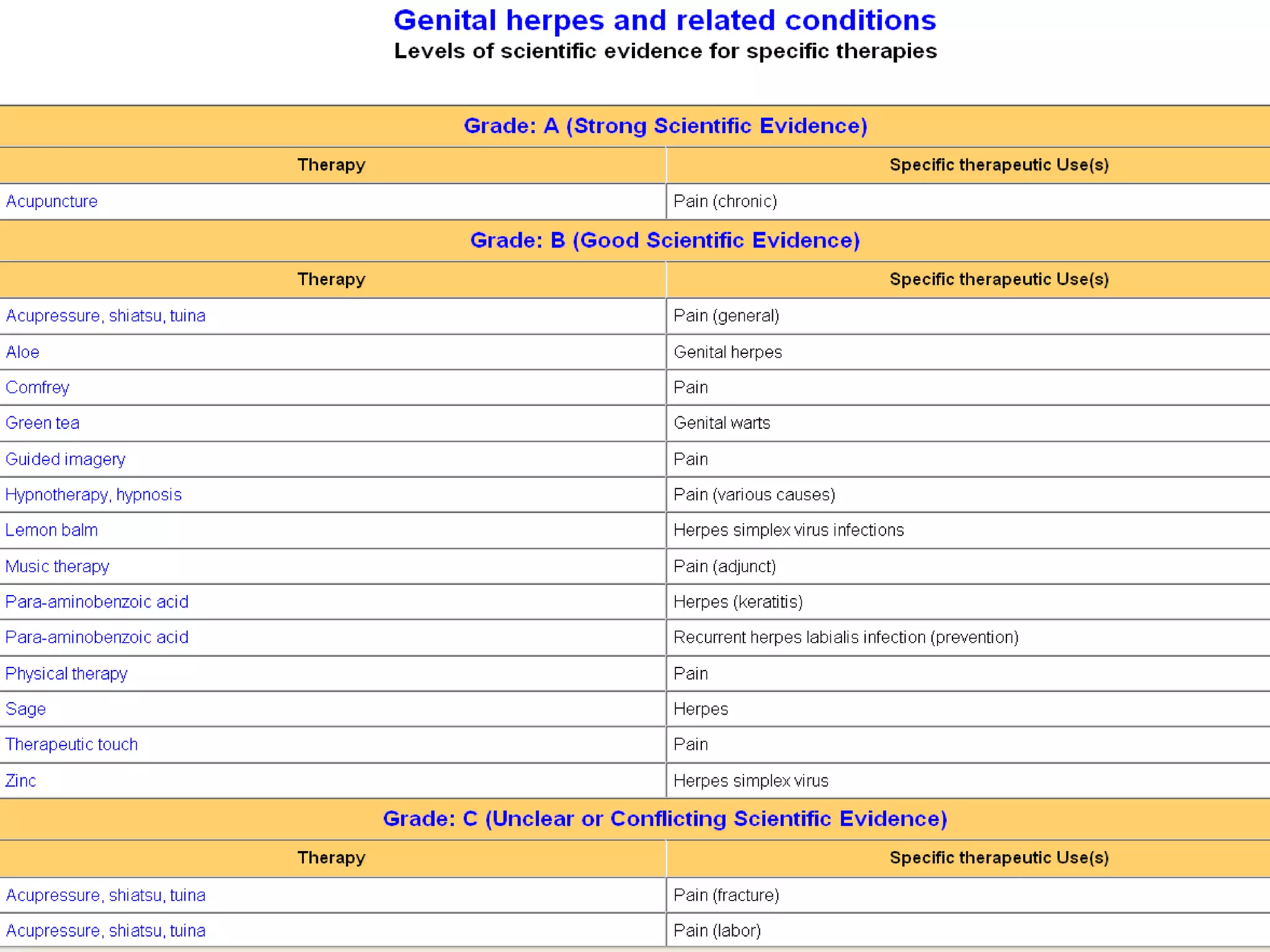Viewport: 1270px width, 952px height.
Task: Click the Physical therapy link
Action: [x=66, y=674]
